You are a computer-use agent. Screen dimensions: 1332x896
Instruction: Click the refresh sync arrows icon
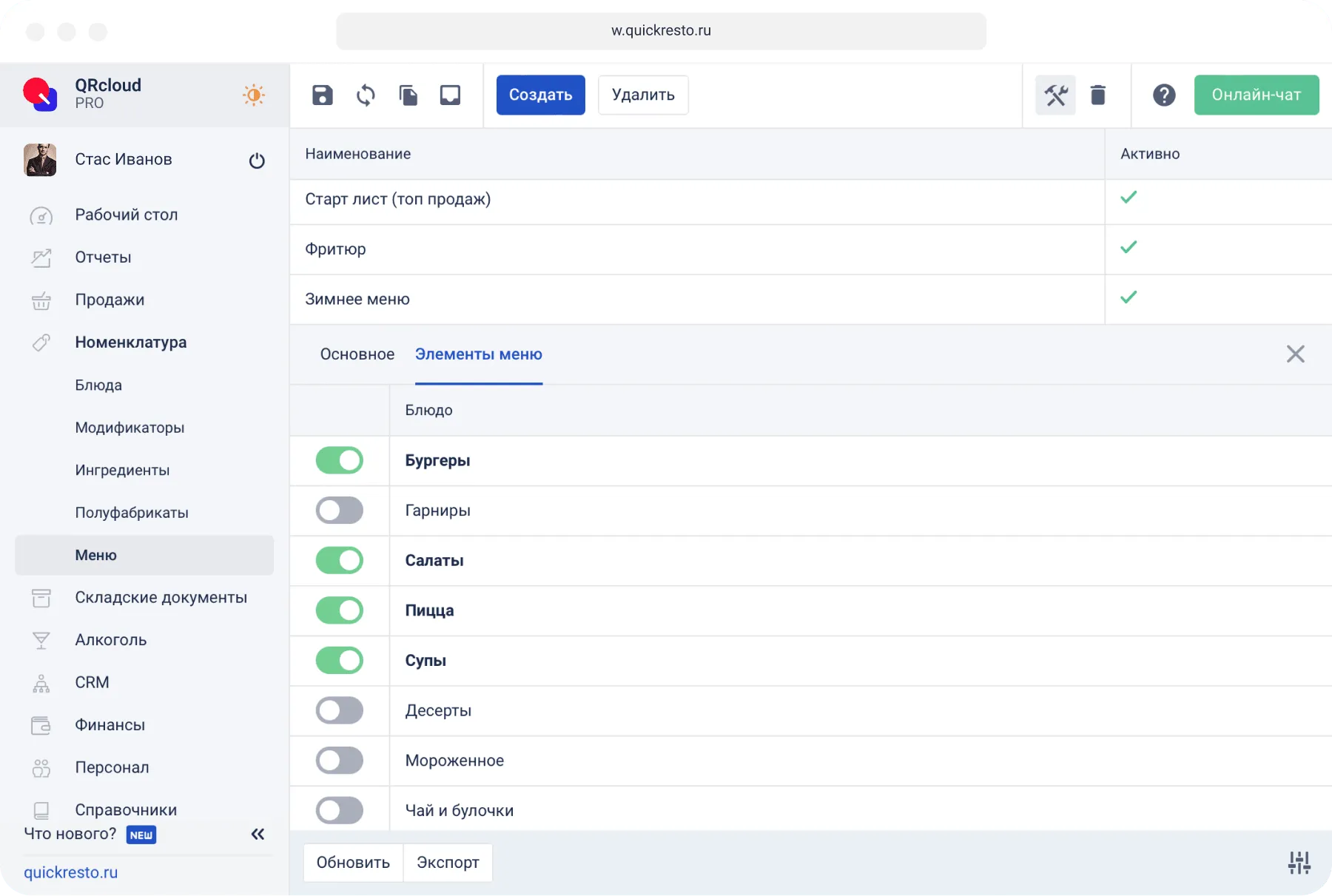pos(366,95)
